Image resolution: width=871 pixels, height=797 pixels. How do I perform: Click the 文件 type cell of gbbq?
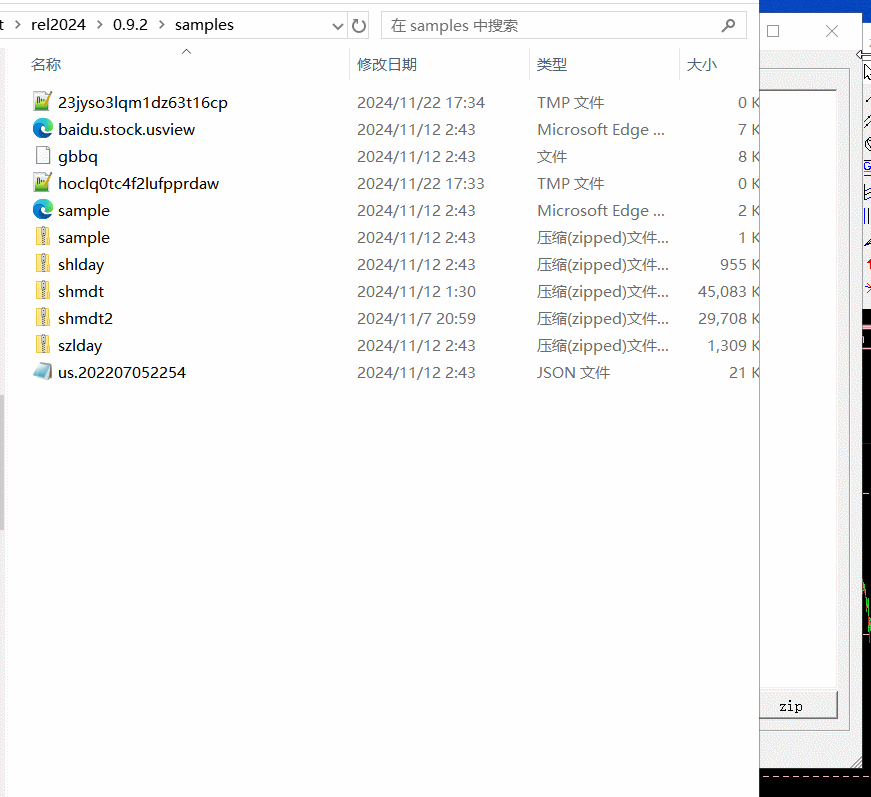coord(552,157)
